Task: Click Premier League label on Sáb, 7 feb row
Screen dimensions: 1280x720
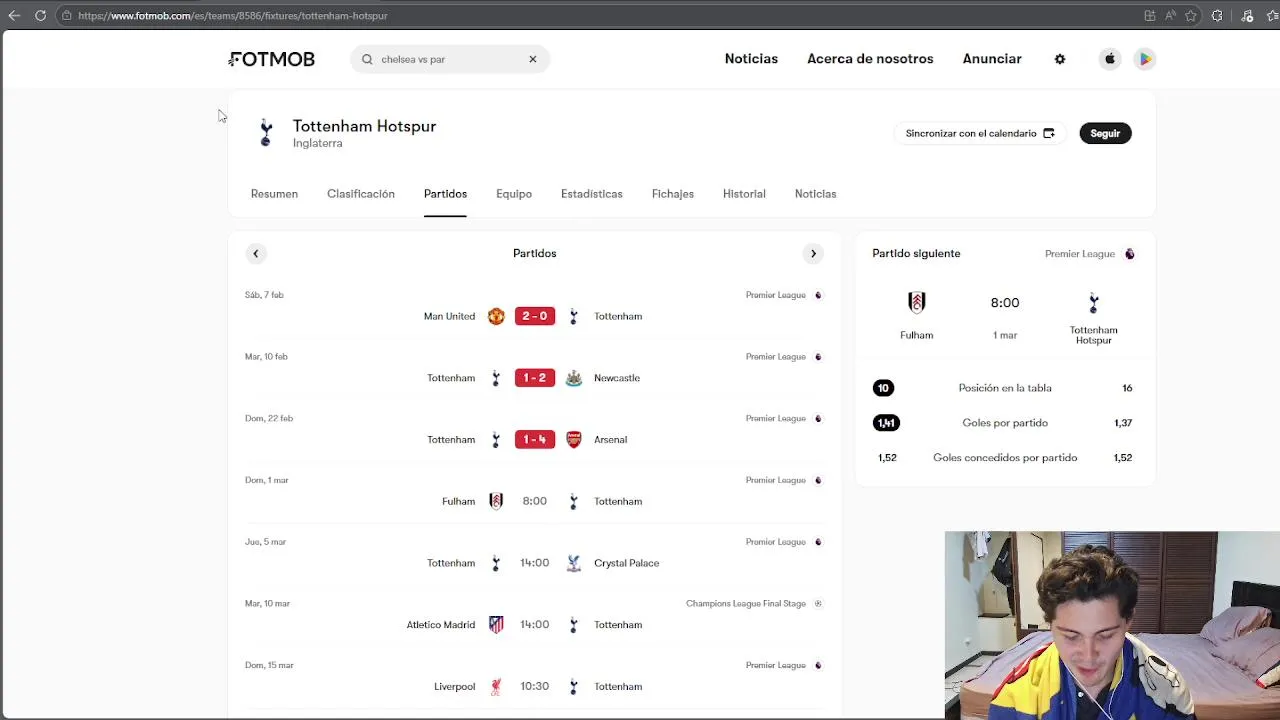Action: click(x=775, y=295)
